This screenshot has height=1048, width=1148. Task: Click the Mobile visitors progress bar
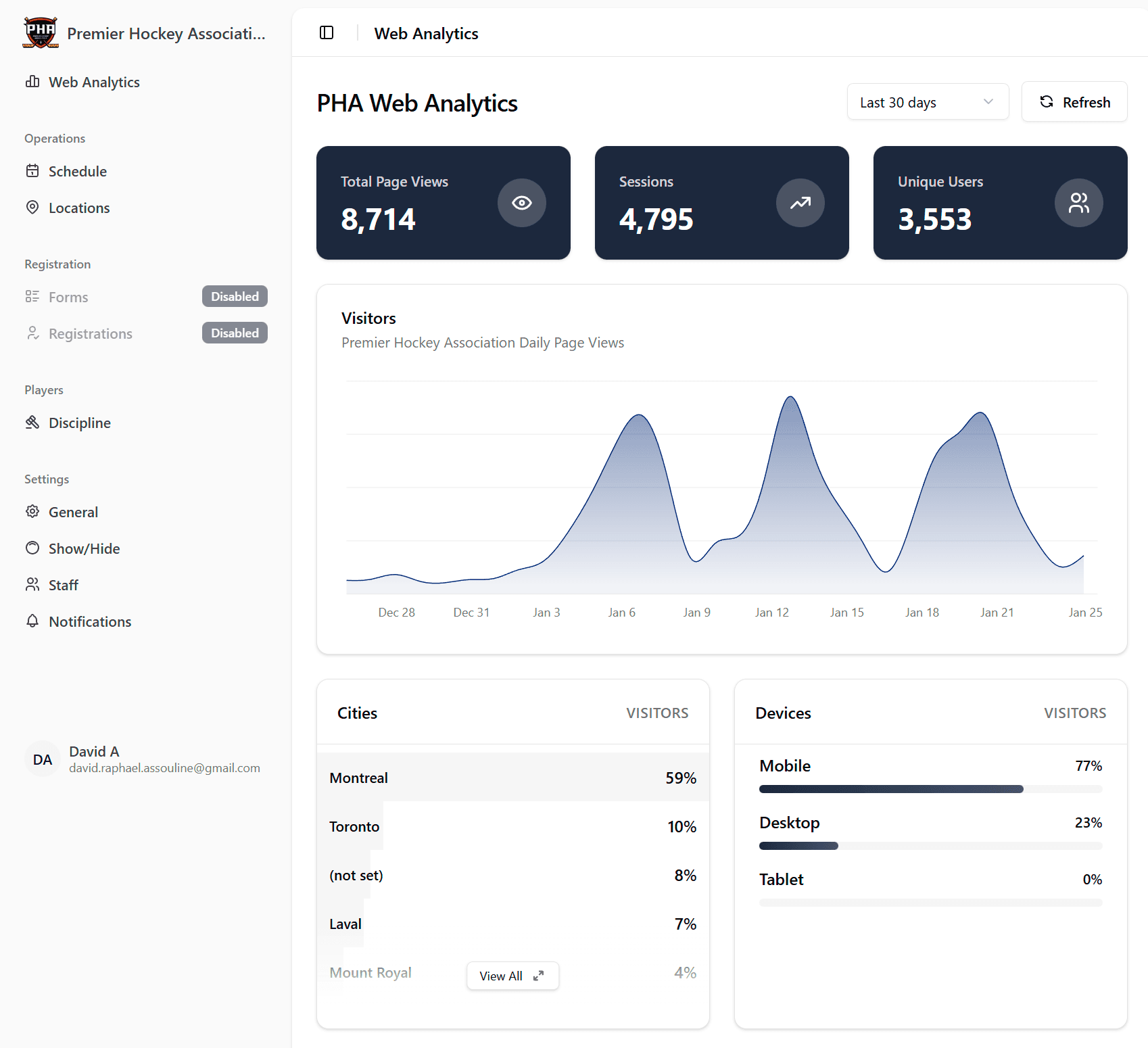(891, 788)
